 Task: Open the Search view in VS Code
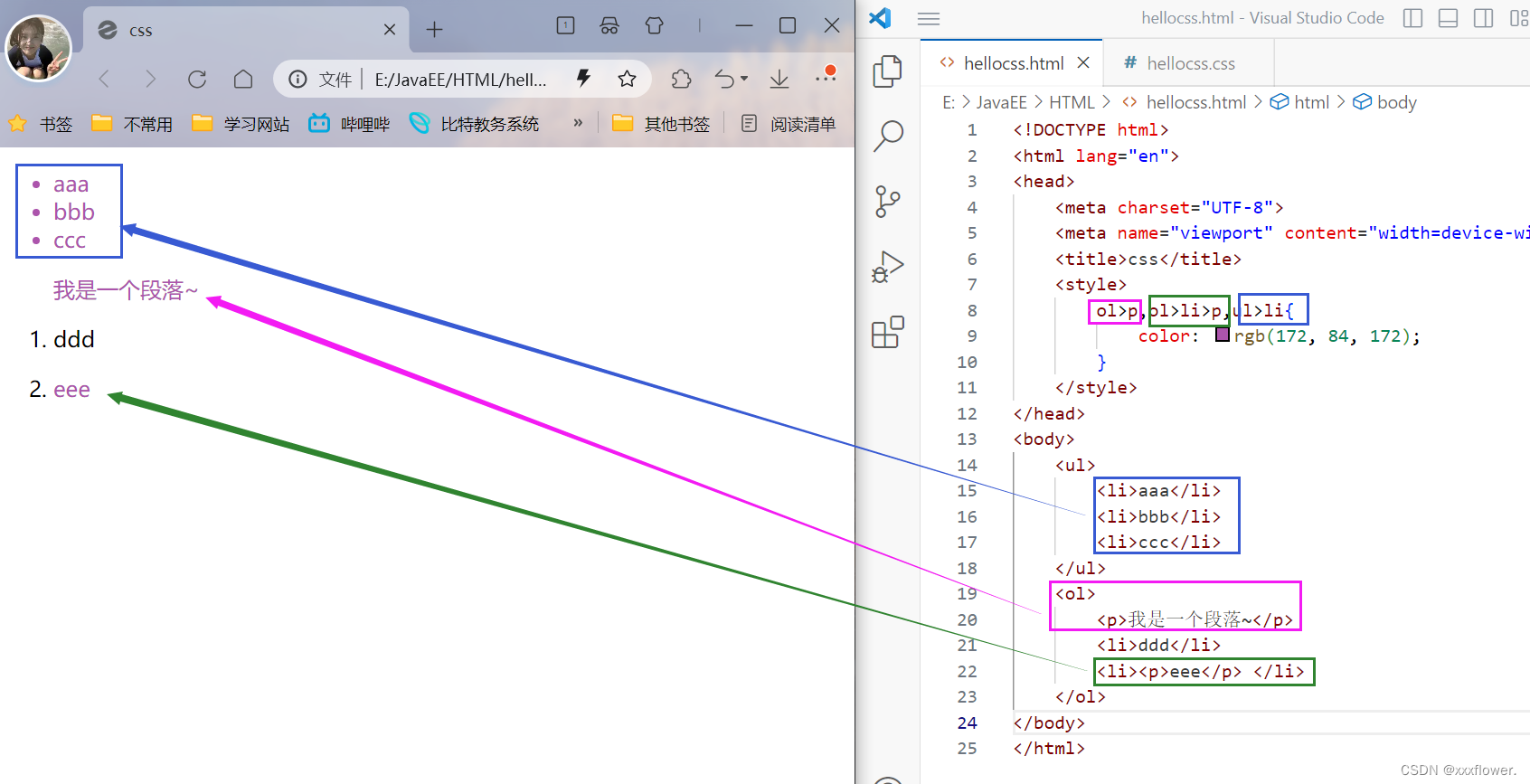point(888,137)
